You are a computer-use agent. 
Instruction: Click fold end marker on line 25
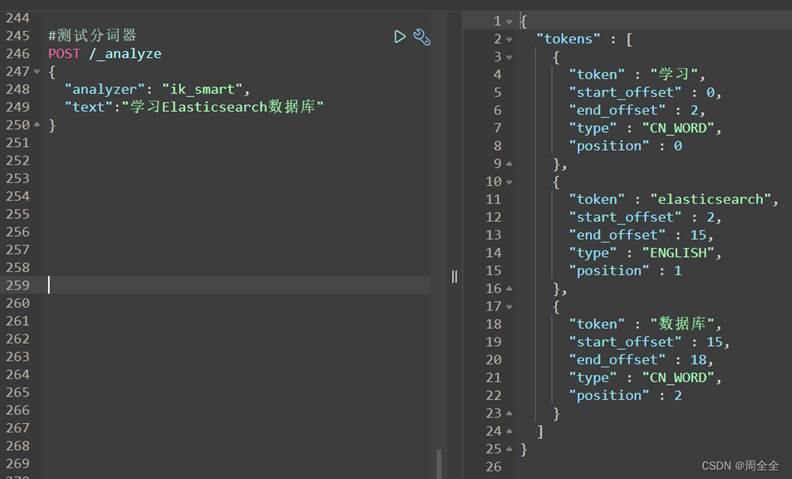coord(509,449)
